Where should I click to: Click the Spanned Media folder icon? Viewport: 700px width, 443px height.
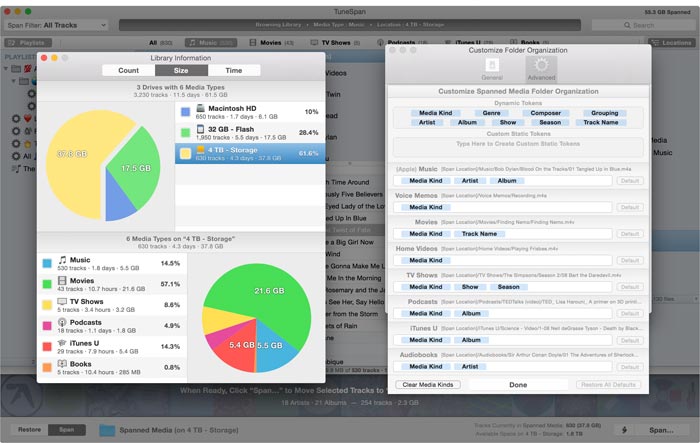107,430
